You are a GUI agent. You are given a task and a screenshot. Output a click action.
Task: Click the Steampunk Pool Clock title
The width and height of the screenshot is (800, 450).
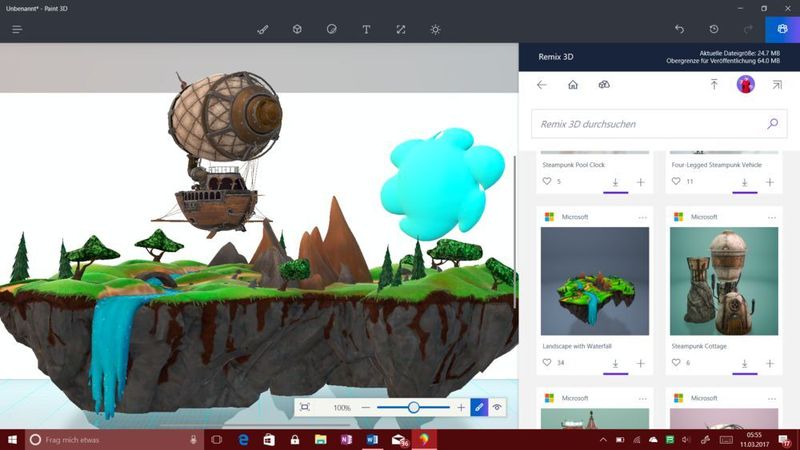[x=573, y=165]
